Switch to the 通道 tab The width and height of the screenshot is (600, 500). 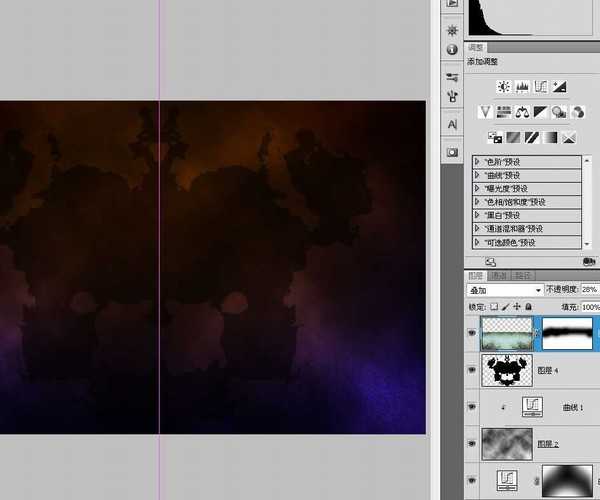pyautogui.click(x=499, y=275)
